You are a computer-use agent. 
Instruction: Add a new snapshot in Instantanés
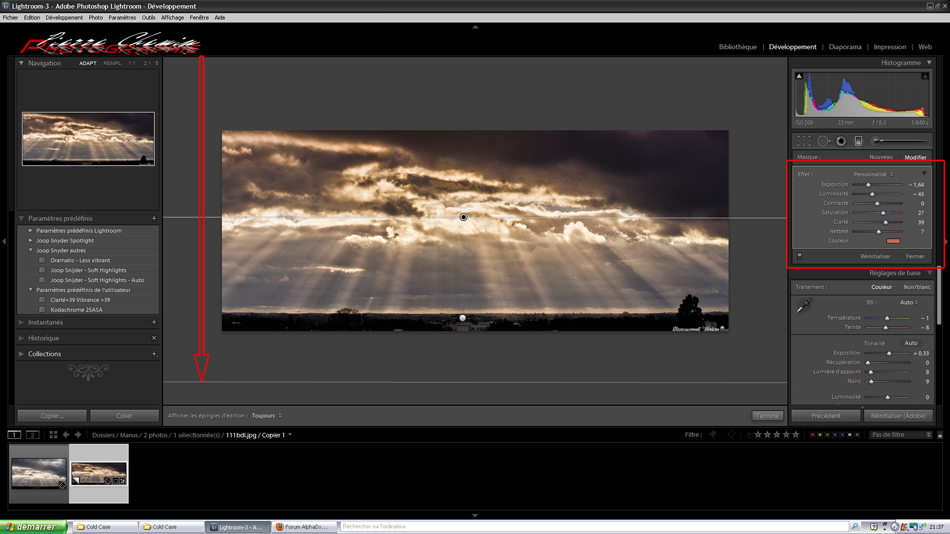click(154, 322)
